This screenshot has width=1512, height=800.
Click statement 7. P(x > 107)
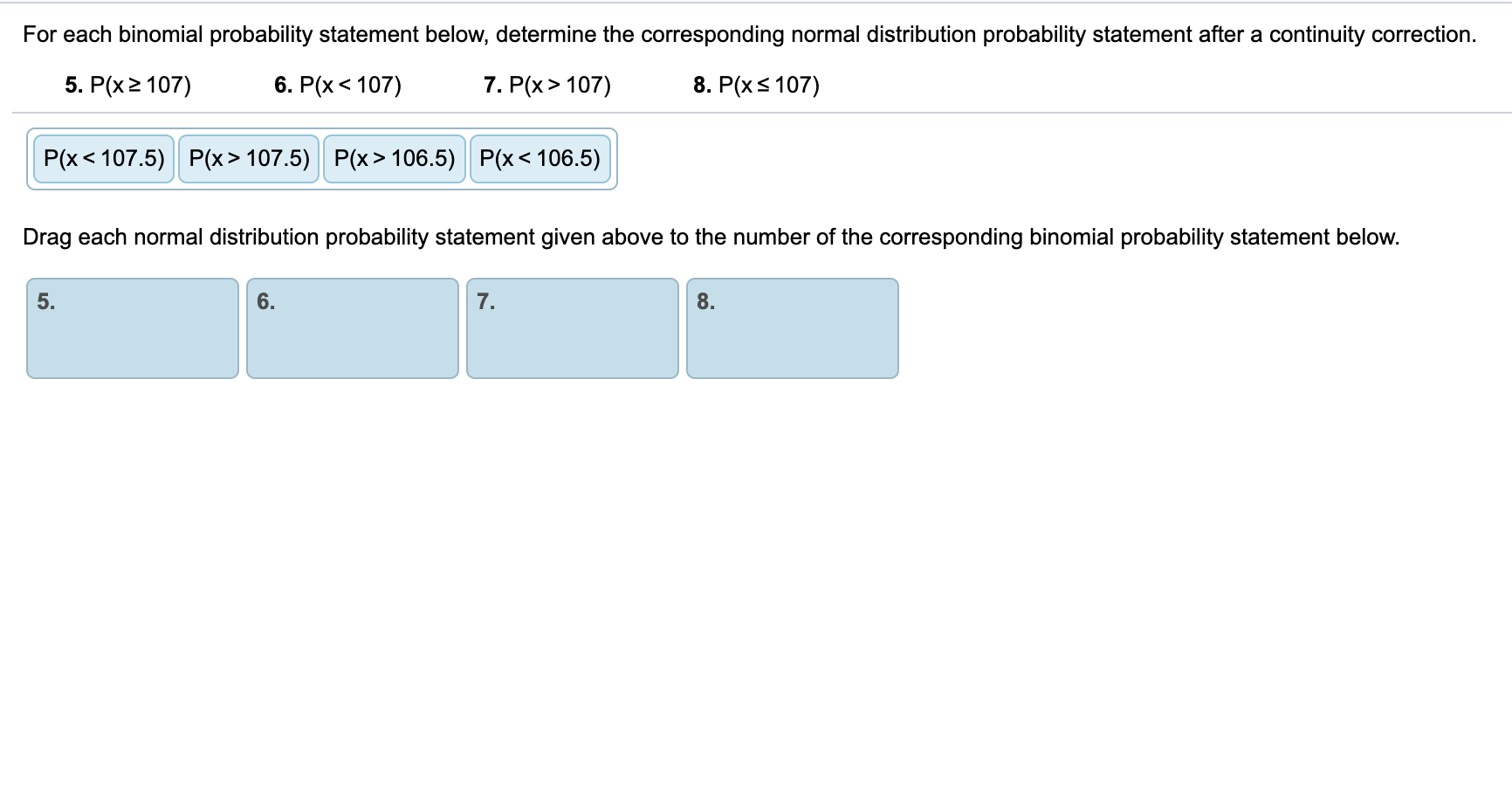pyautogui.click(x=546, y=85)
